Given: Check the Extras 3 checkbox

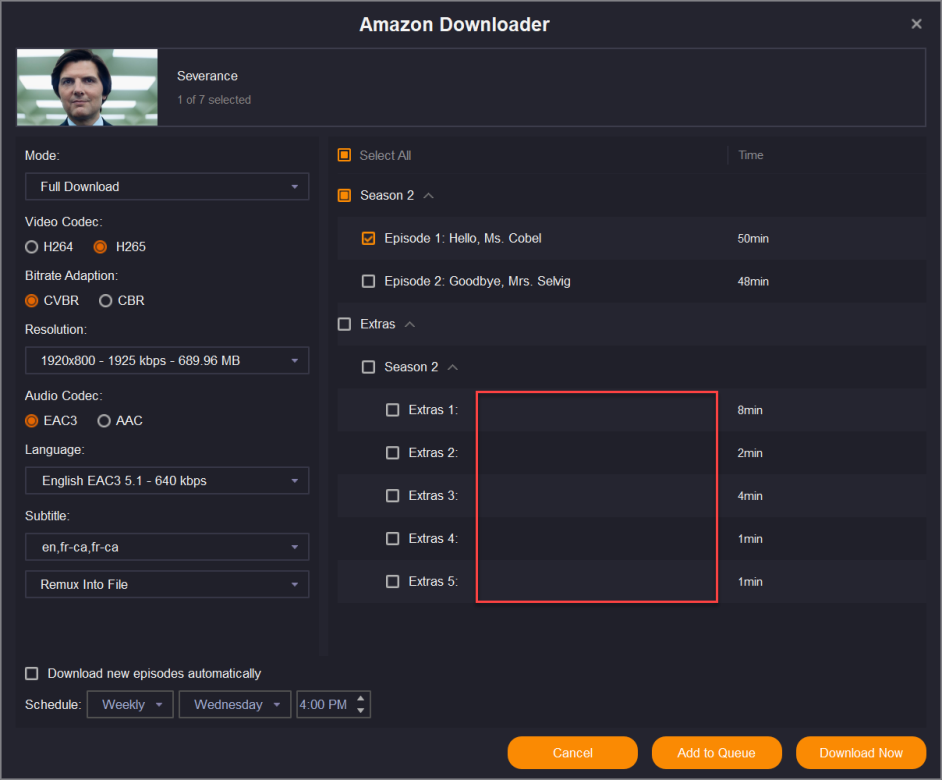Looking at the screenshot, I should pos(393,496).
